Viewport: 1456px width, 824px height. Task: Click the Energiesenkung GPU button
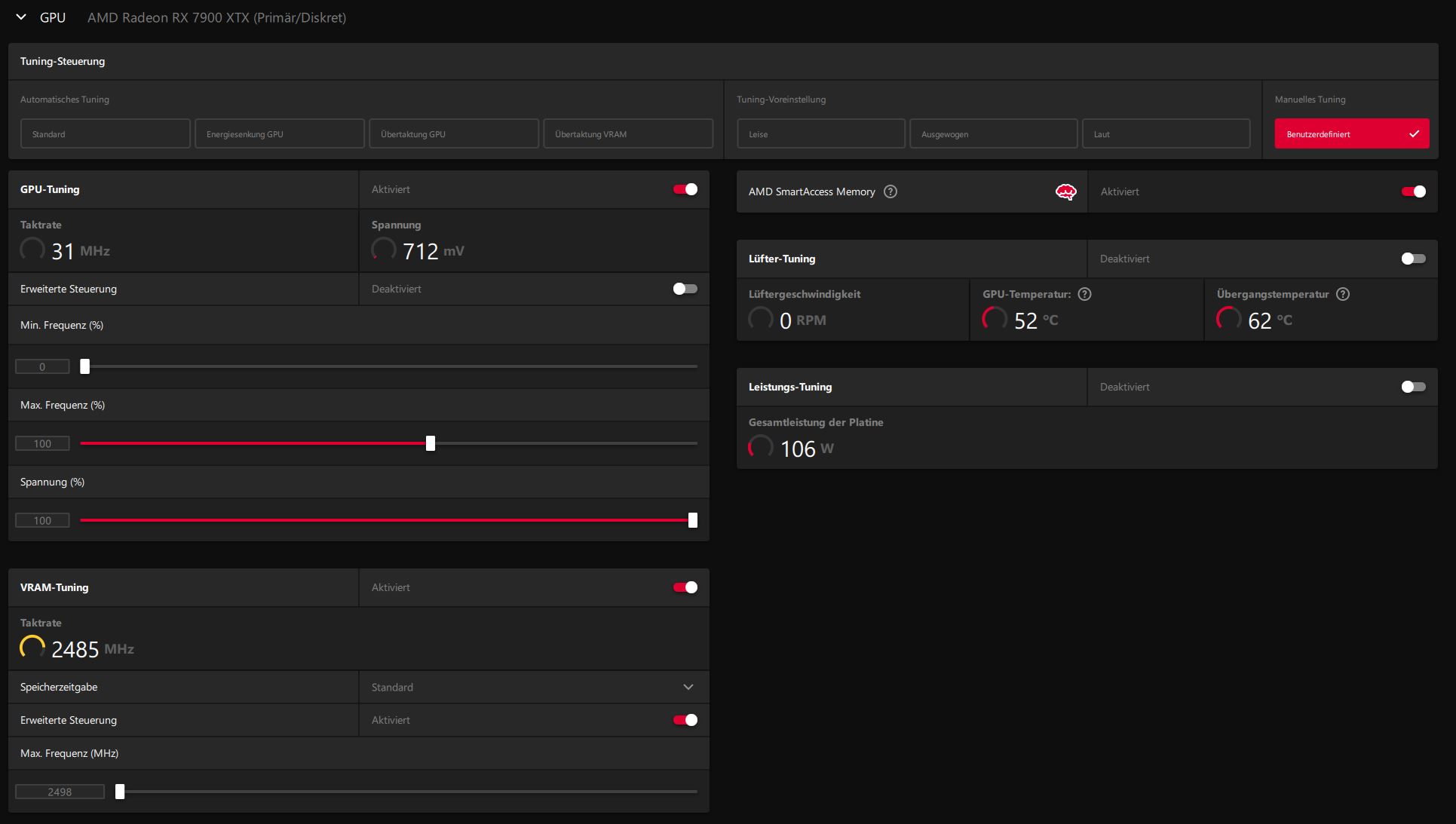(x=279, y=134)
